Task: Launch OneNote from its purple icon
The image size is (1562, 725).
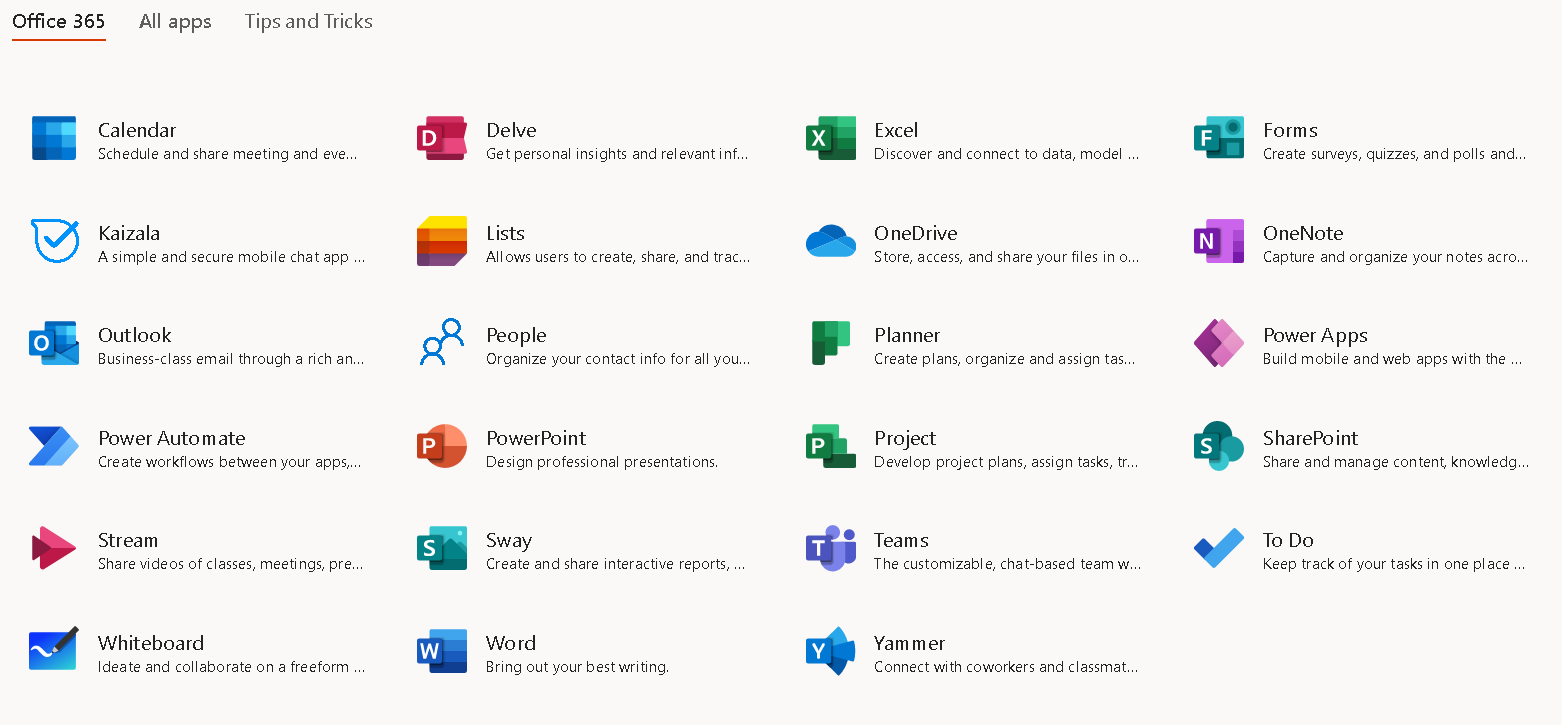Action: pyautogui.click(x=1218, y=241)
